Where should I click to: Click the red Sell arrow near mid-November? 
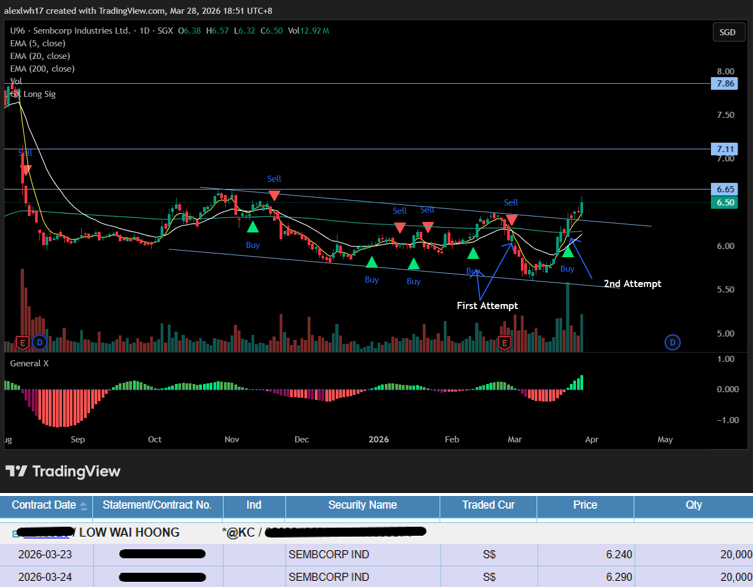point(274,194)
